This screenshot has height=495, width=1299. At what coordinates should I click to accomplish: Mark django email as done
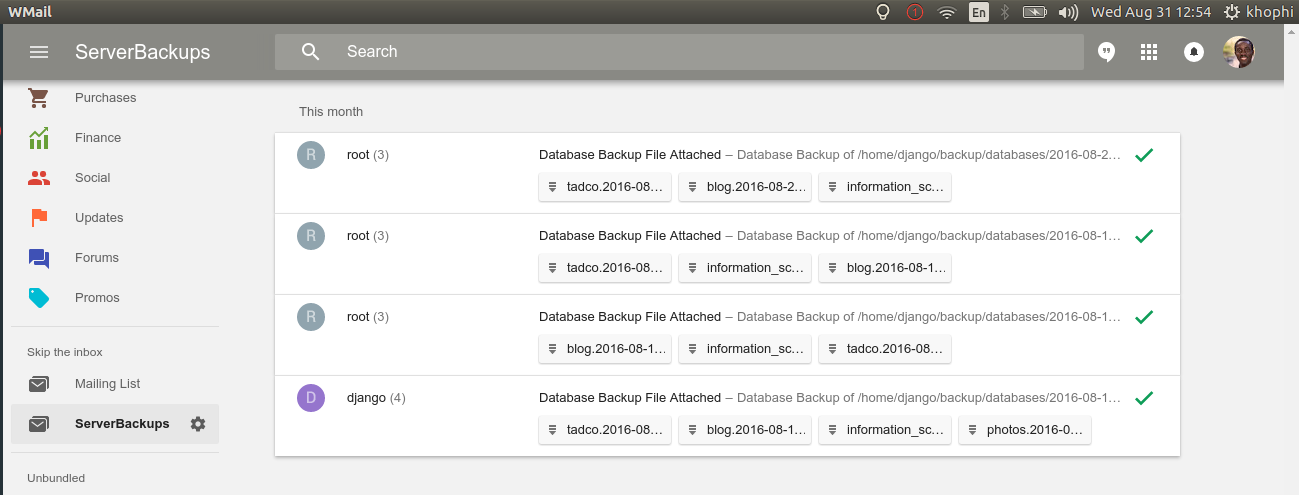(x=1145, y=398)
